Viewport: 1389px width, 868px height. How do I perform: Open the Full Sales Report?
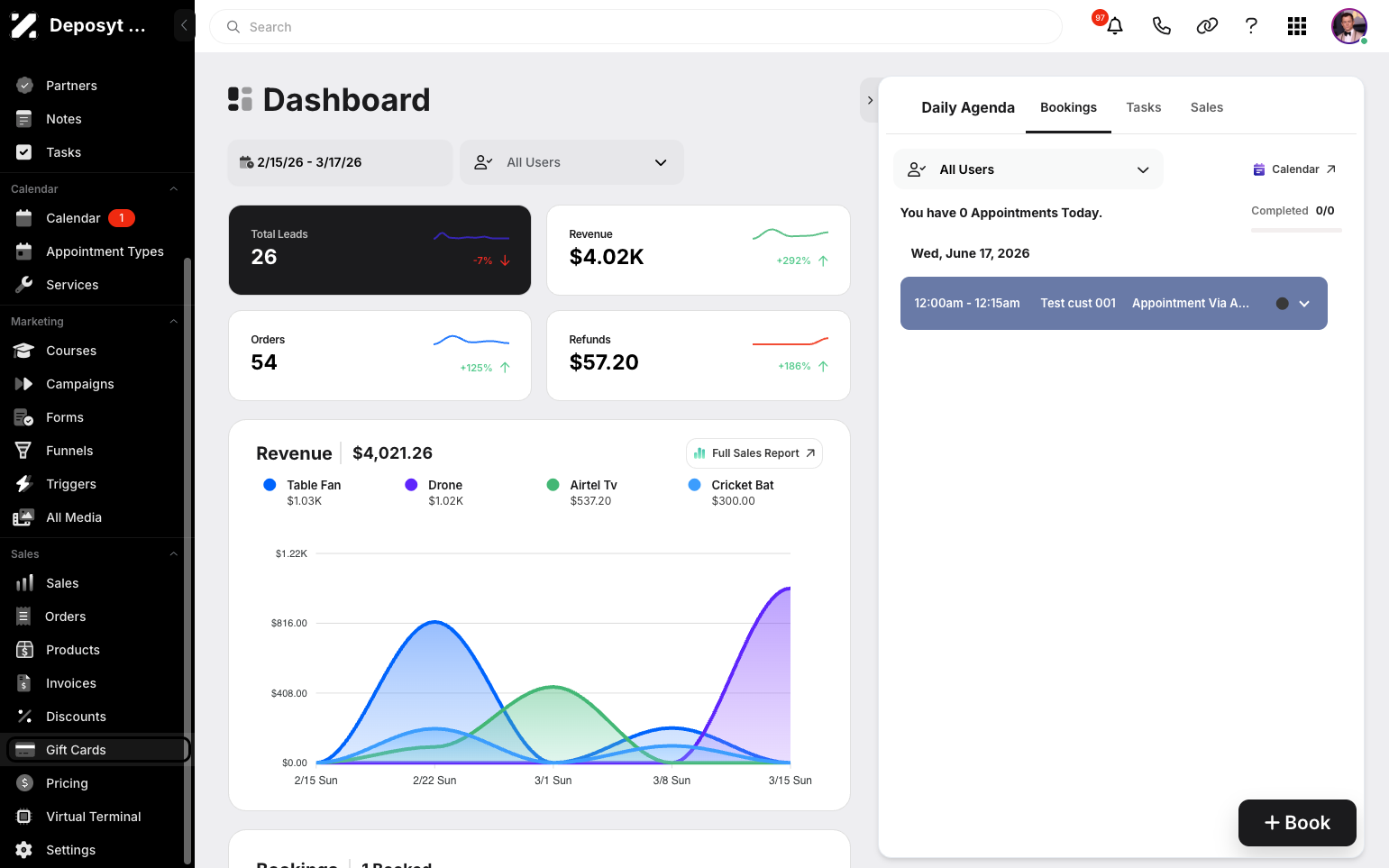(x=754, y=453)
